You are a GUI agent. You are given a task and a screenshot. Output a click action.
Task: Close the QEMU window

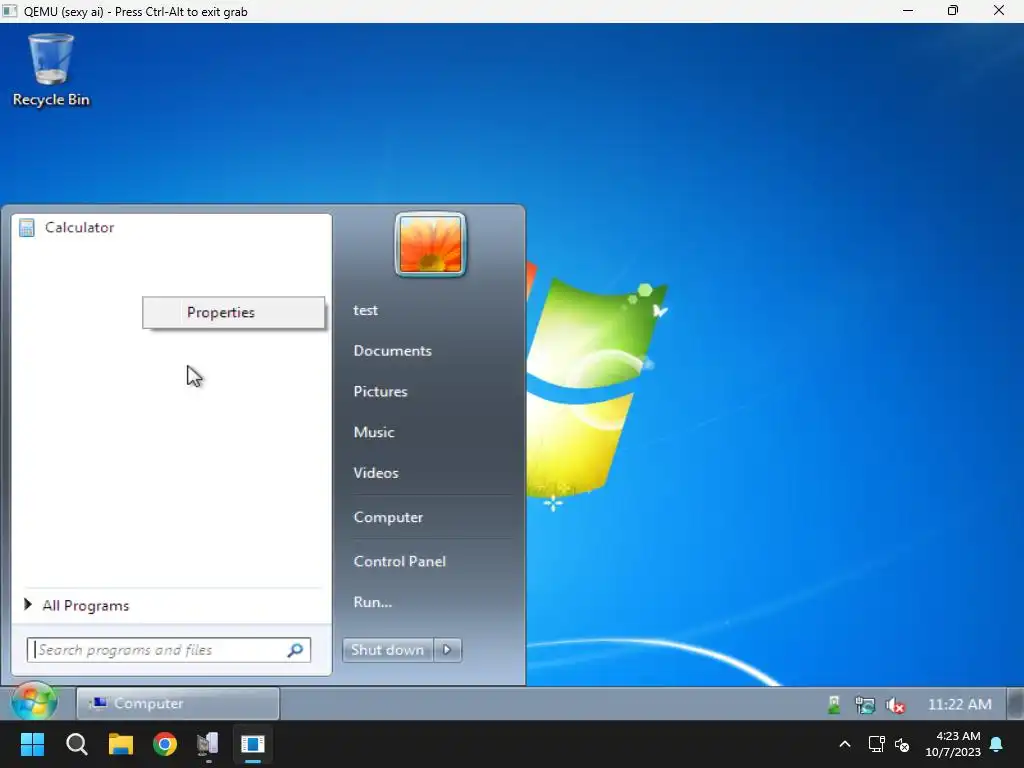click(999, 10)
